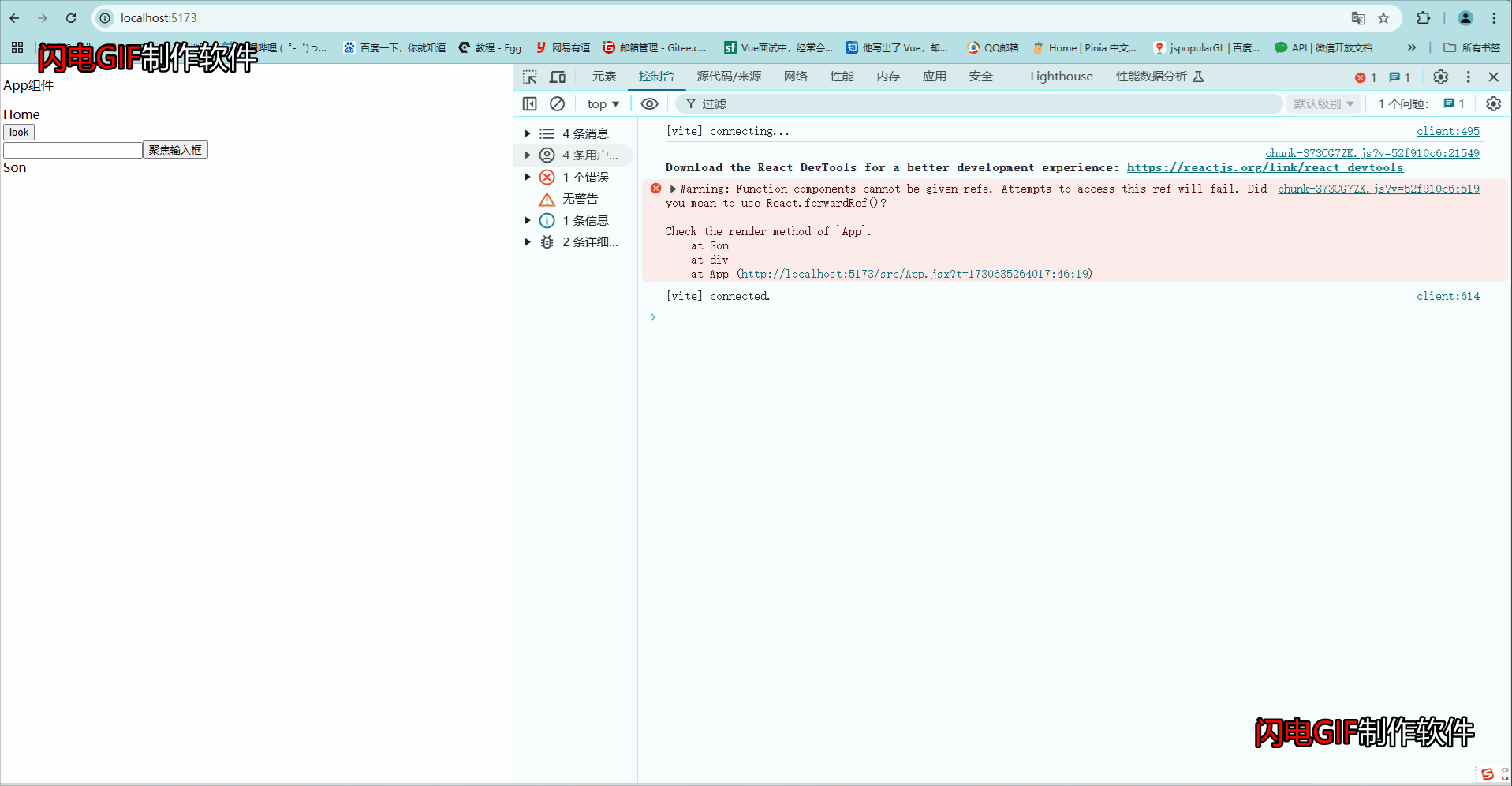Click the focus input button
The image size is (1512, 786).
tap(175, 150)
